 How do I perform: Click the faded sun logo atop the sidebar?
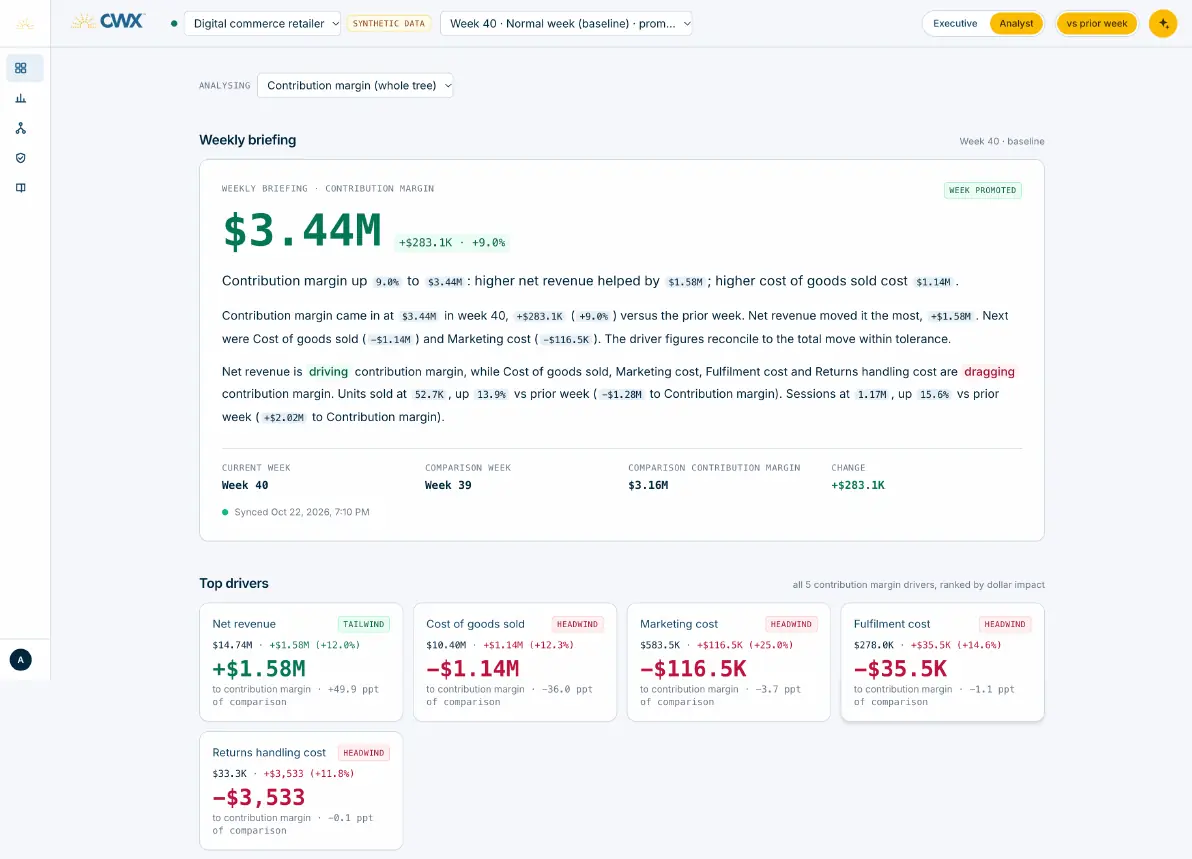pyautogui.click(x=24, y=24)
